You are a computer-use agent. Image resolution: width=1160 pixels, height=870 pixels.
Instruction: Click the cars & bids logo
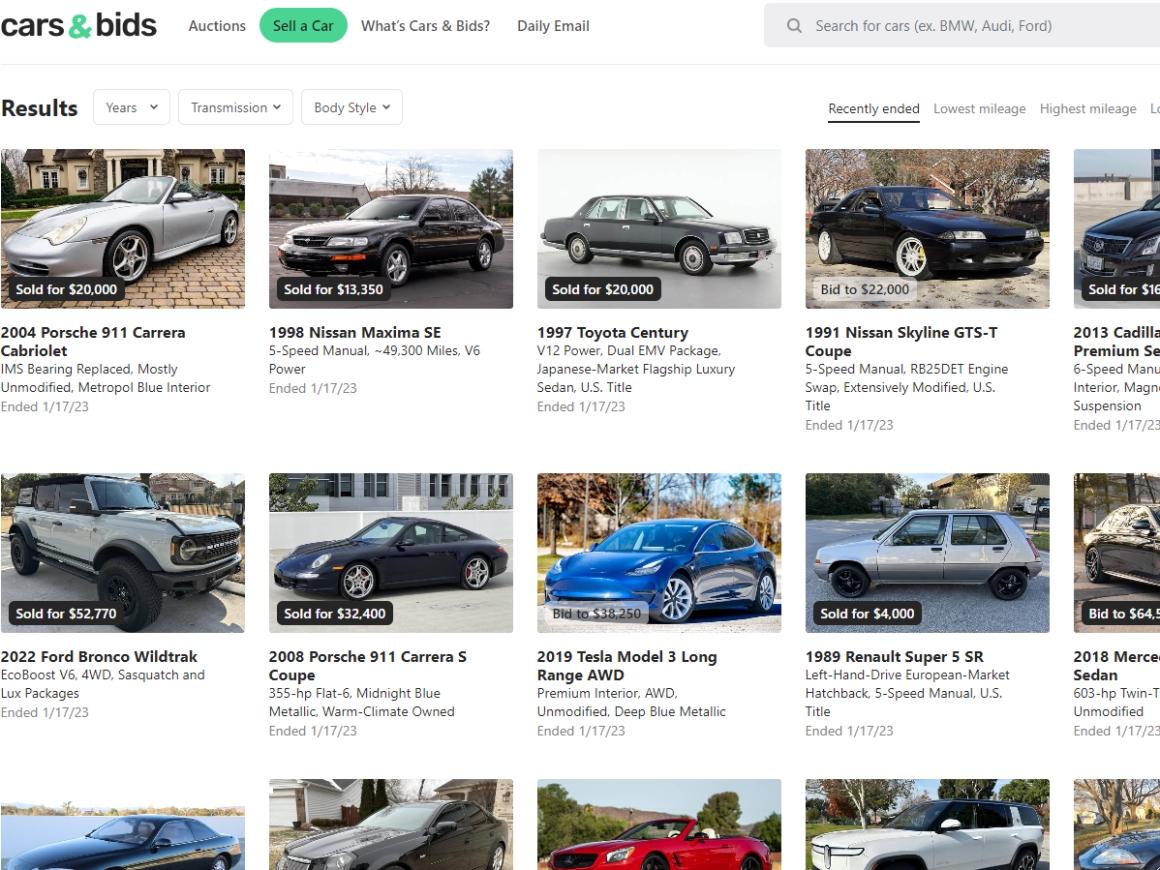click(78, 26)
